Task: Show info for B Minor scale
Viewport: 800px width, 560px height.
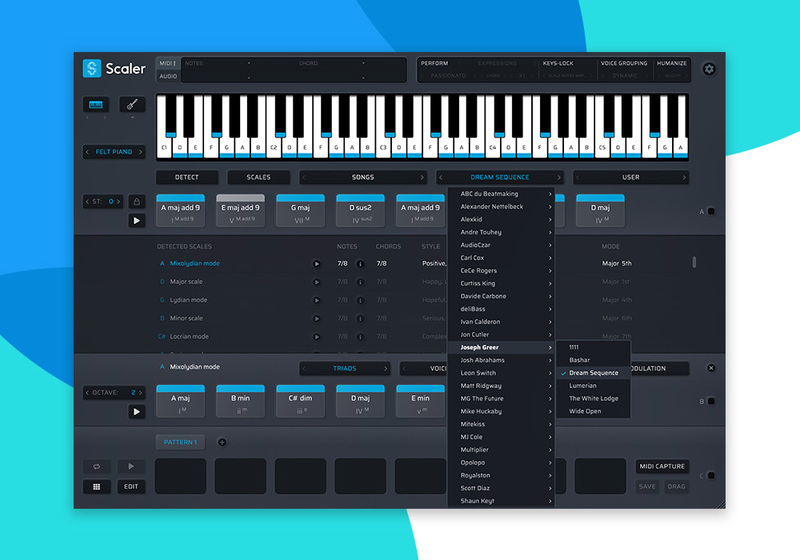Action: [x=360, y=319]
